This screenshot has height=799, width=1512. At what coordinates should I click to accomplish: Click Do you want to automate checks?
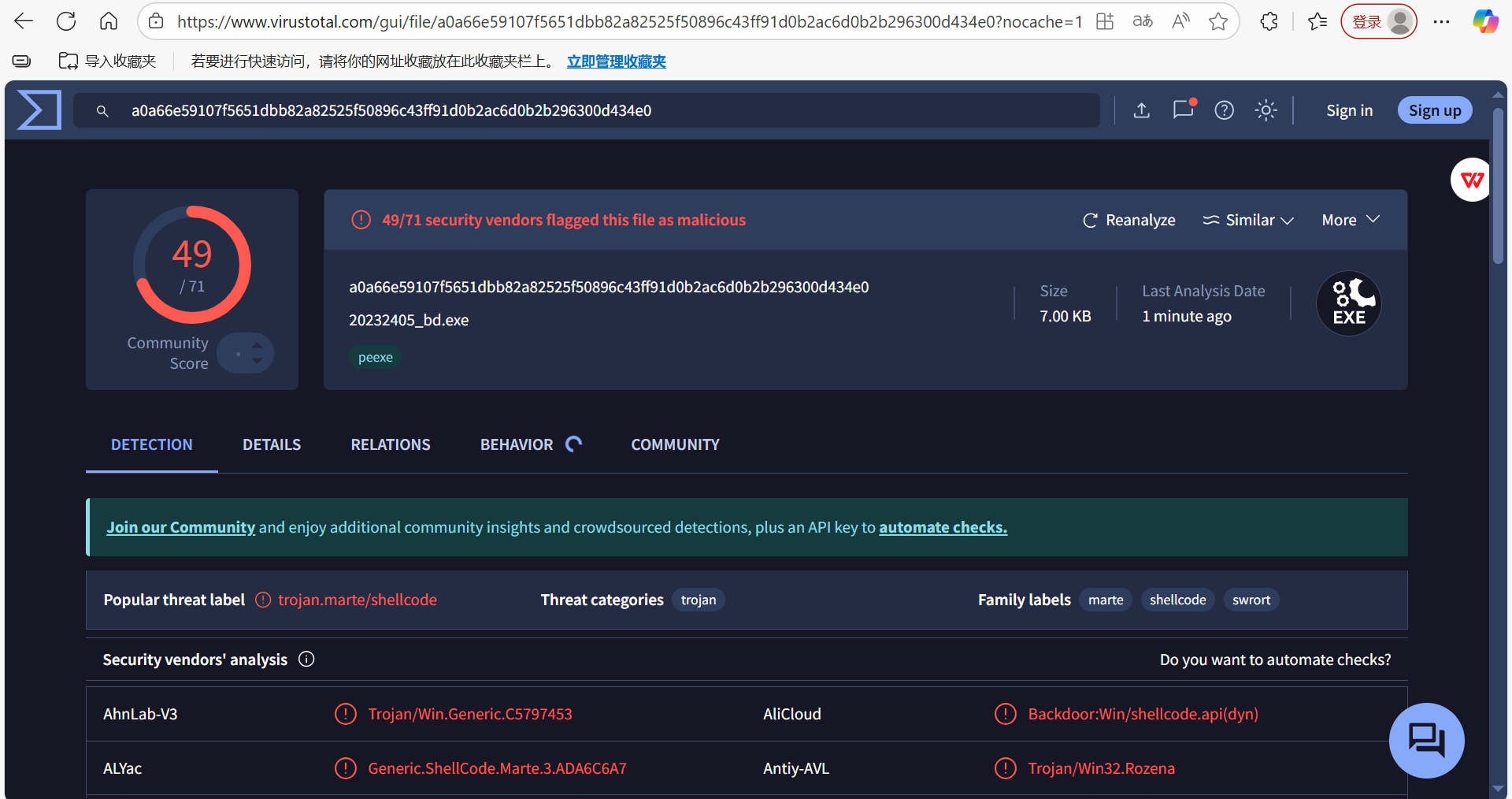[x=1275, y=660]
